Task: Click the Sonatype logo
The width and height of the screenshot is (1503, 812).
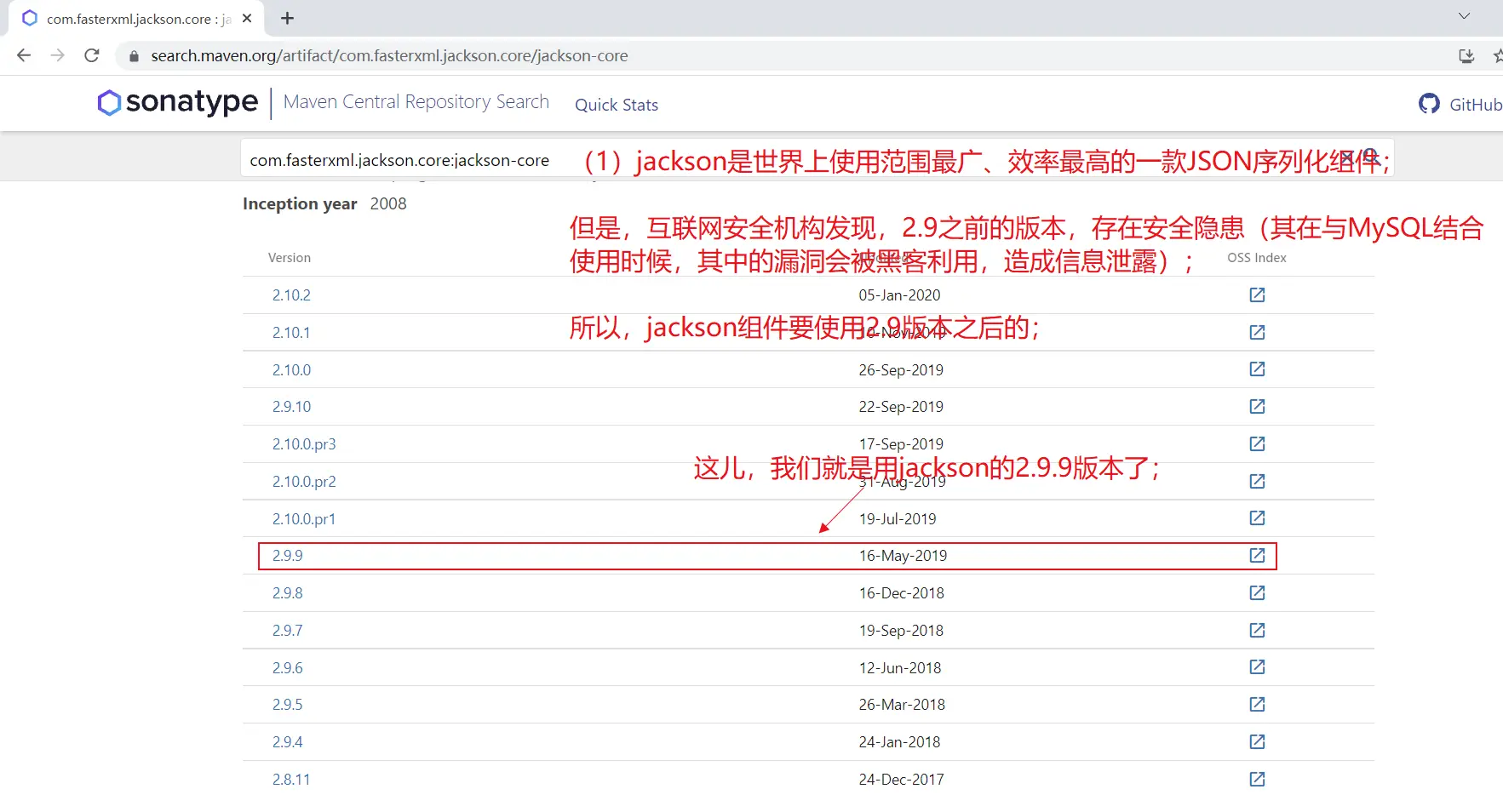Action: click(178, 102)
